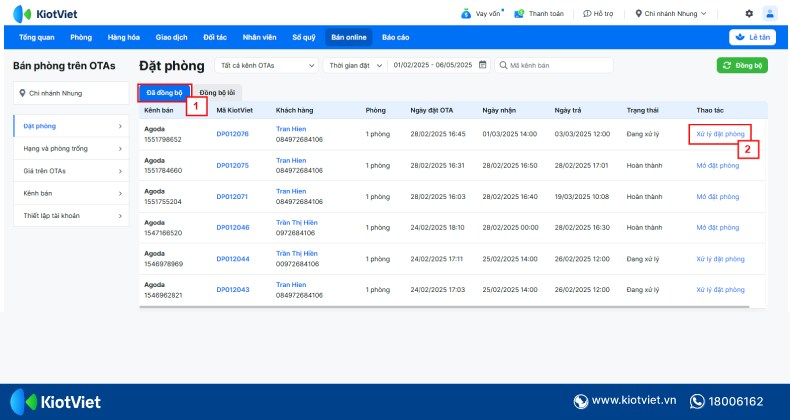Open the Đối tác menu
This screenshot has height=420, width=790.
(215, 37)
